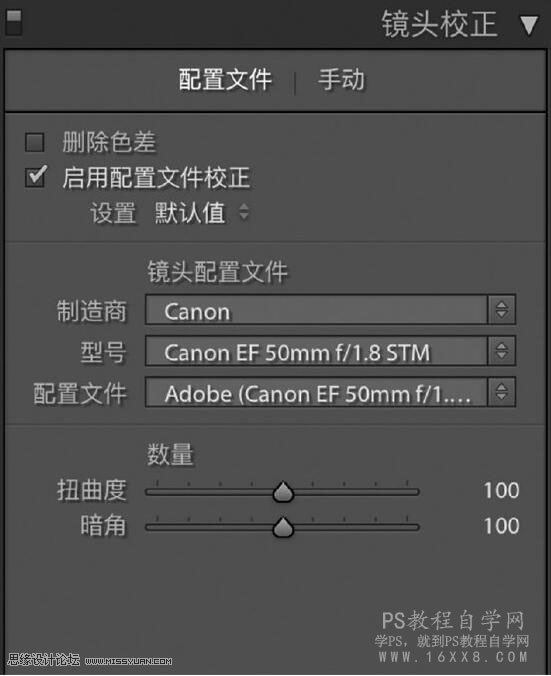Uncheck 启用配置文件校正 checkbox
551x676 pixels.
[35, 177]
